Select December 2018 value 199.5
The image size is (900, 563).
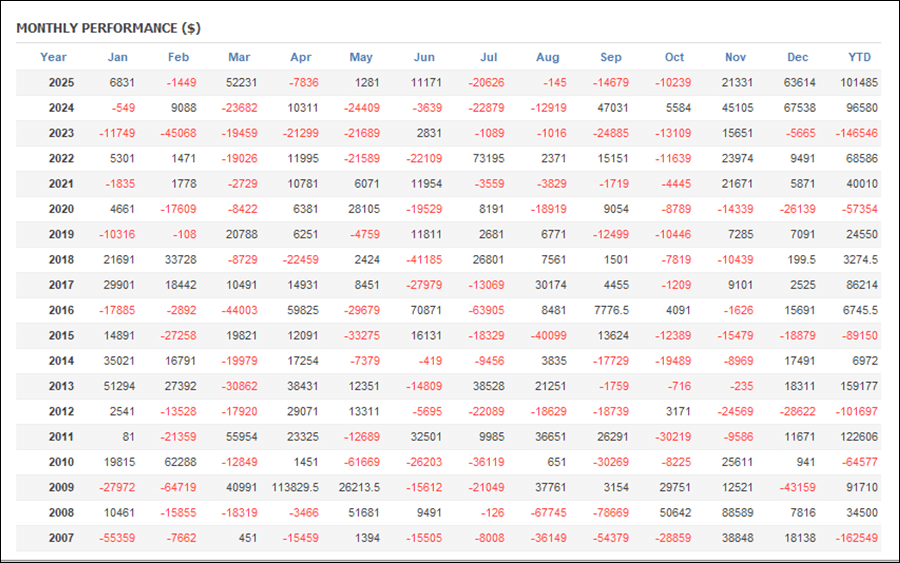coord(801,259)
